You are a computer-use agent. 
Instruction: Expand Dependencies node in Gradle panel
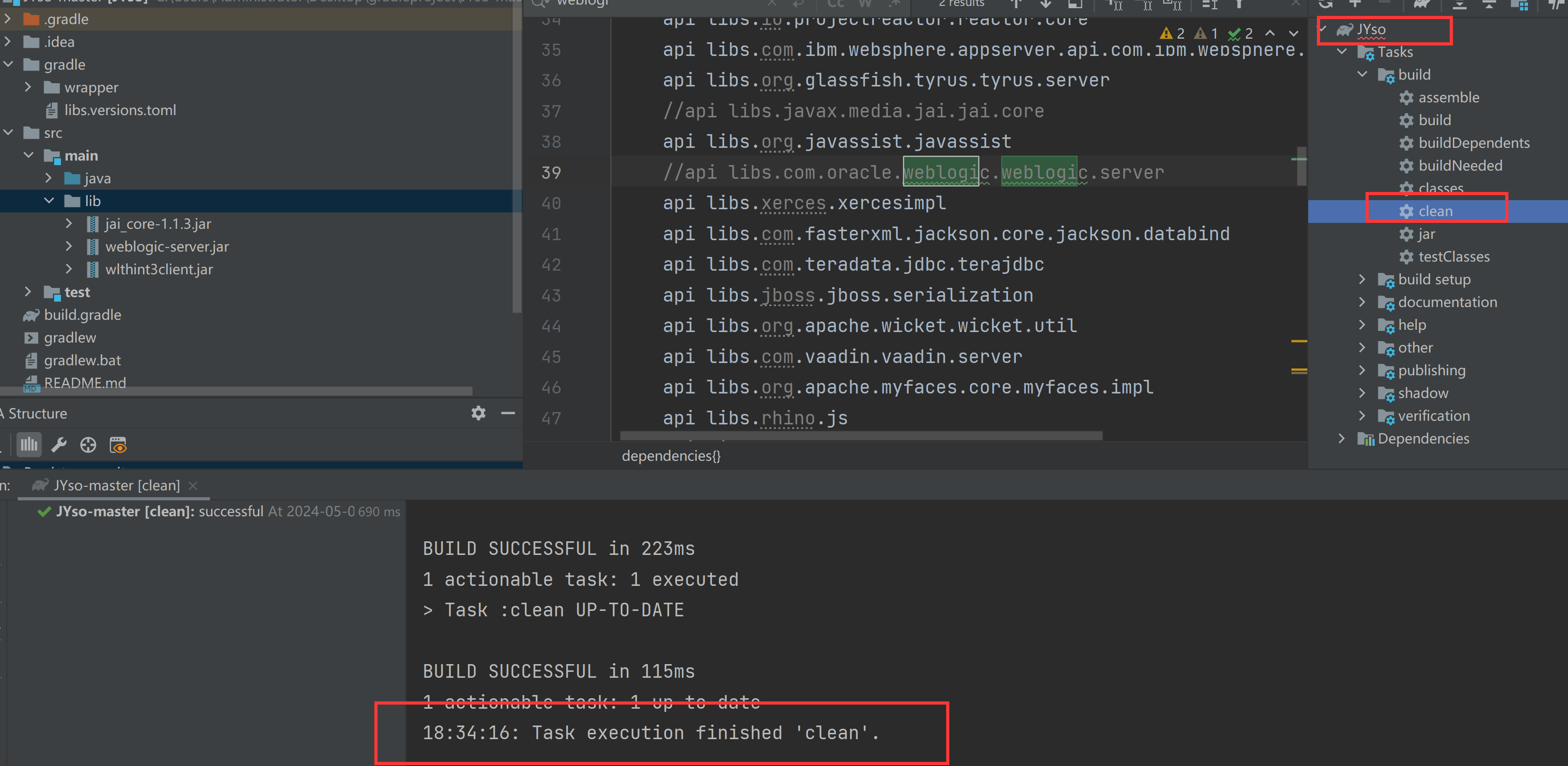[x=1341, y=438]
